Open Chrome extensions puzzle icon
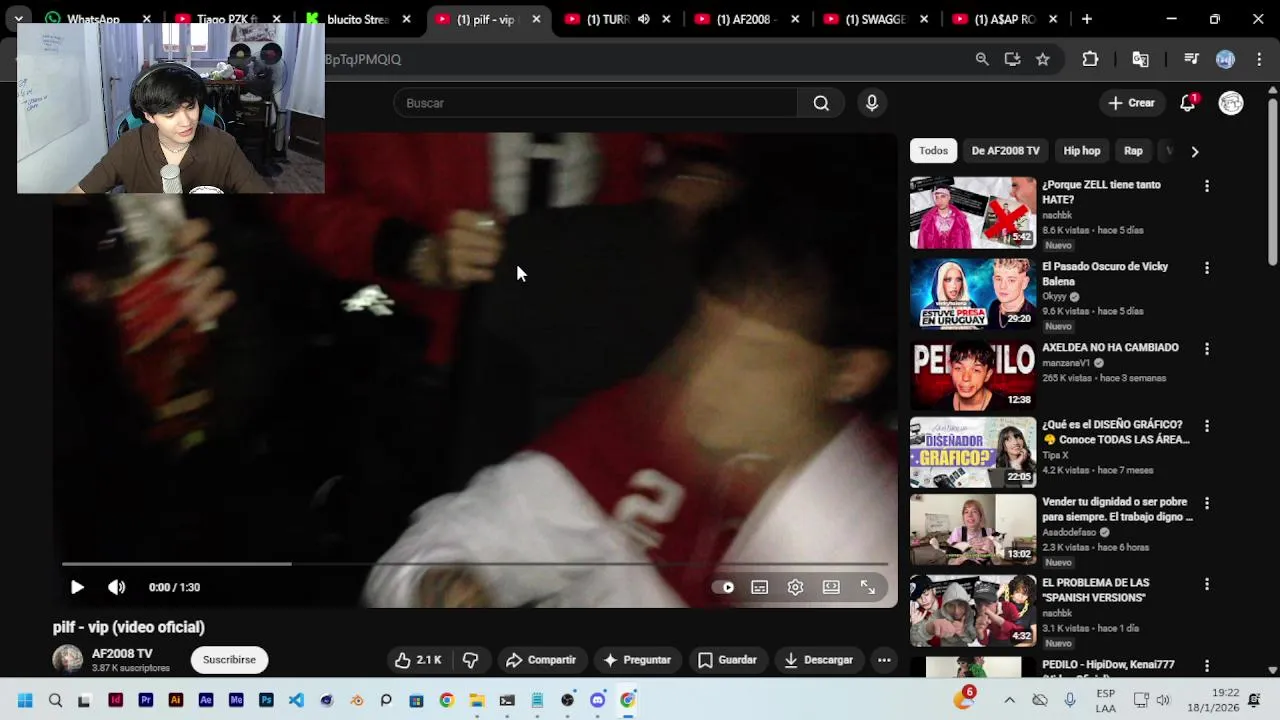Image resolution: width=1280 pixels, height=720 pixels. 1090,59
